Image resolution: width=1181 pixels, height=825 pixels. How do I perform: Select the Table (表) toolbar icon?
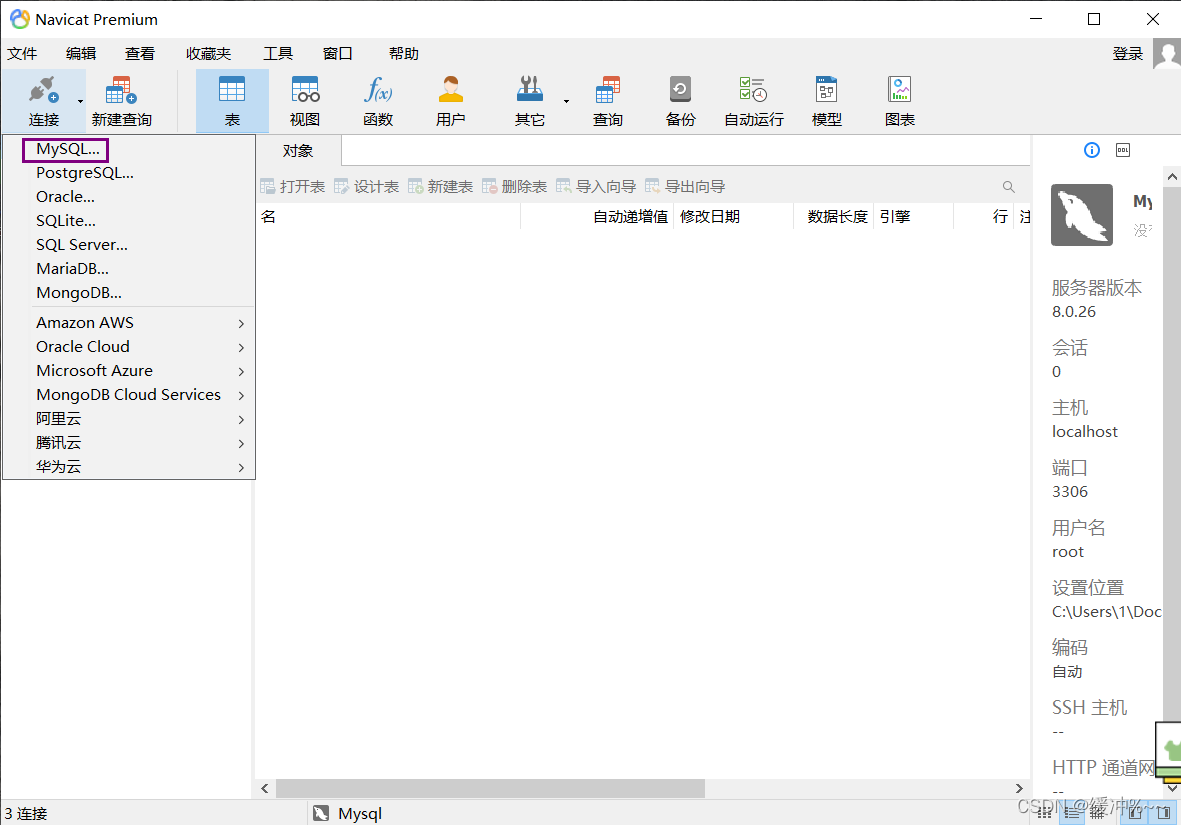point(232,90)
